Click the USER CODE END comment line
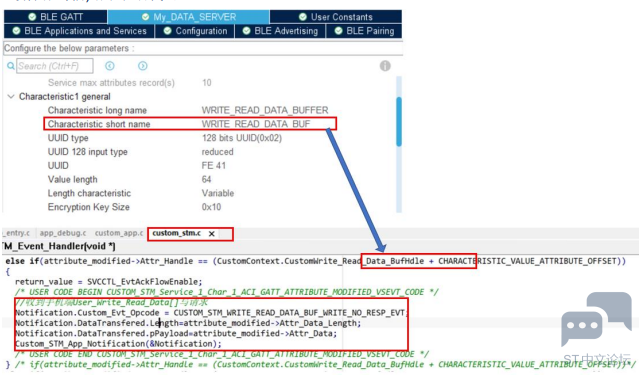 [x=221, y=354]
